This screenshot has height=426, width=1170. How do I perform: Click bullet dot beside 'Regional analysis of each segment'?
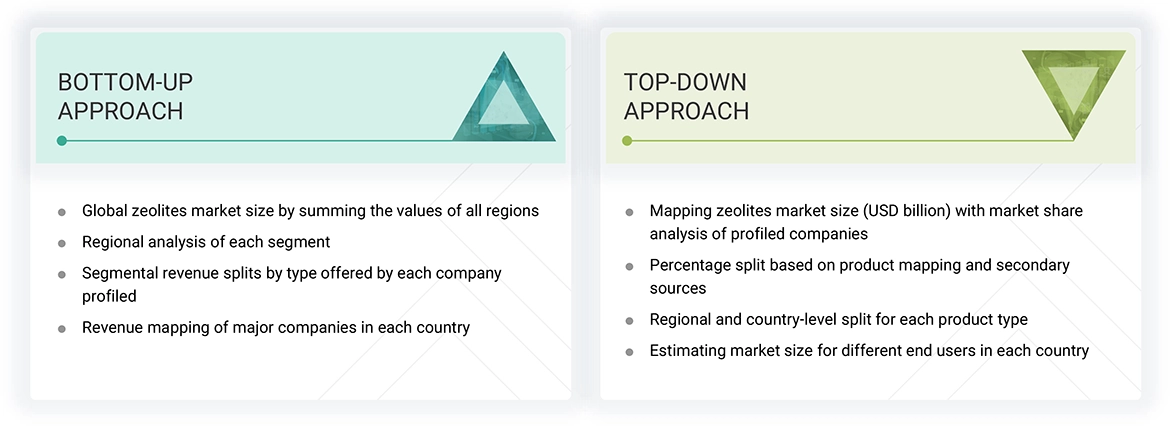(x=62, y=243)
